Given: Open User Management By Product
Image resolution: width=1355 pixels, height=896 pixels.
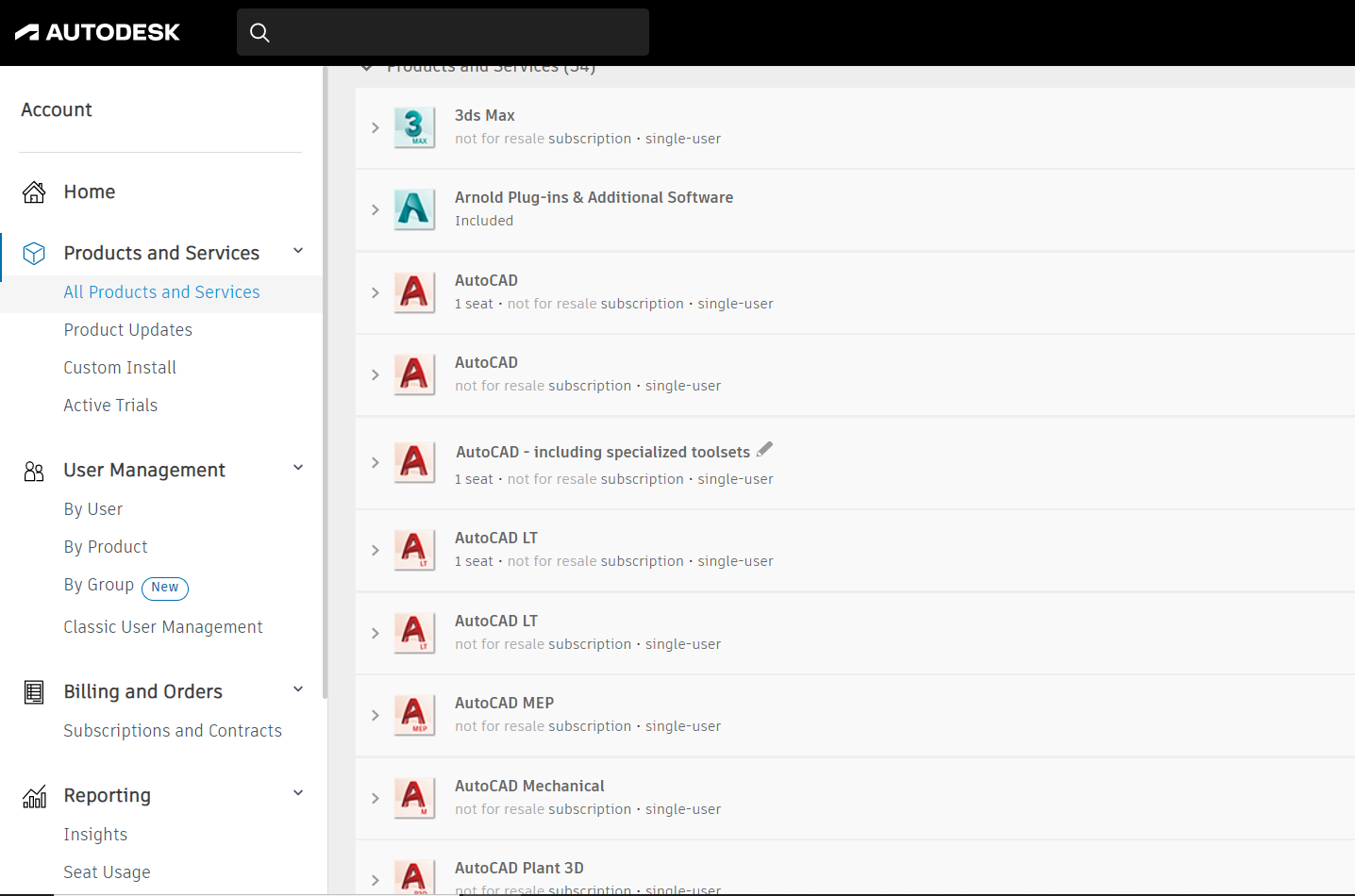Looking at the screenshot, I should point(106,547).
